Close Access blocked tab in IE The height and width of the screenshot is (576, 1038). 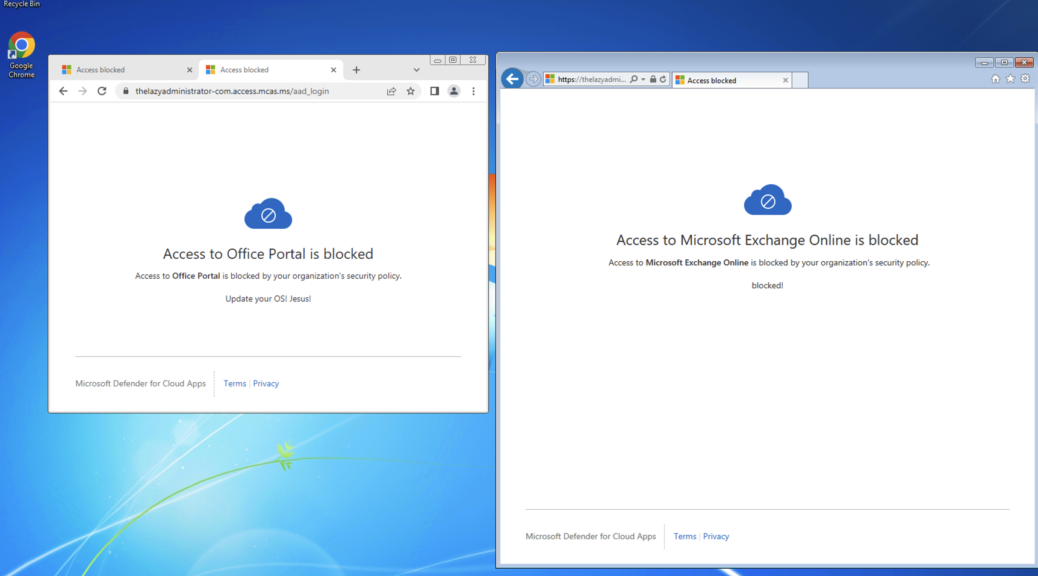click(x=785, y=80)
